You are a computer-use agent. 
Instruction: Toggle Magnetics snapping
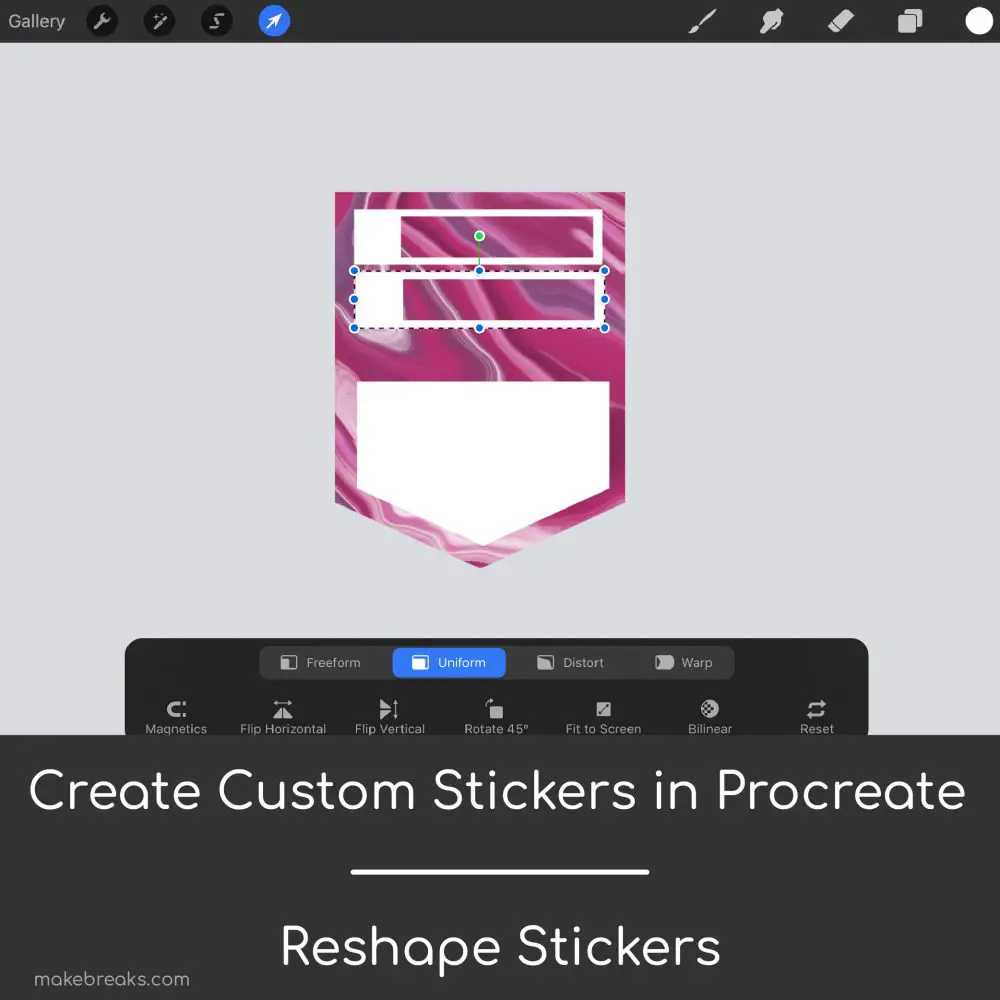(176, 717)
